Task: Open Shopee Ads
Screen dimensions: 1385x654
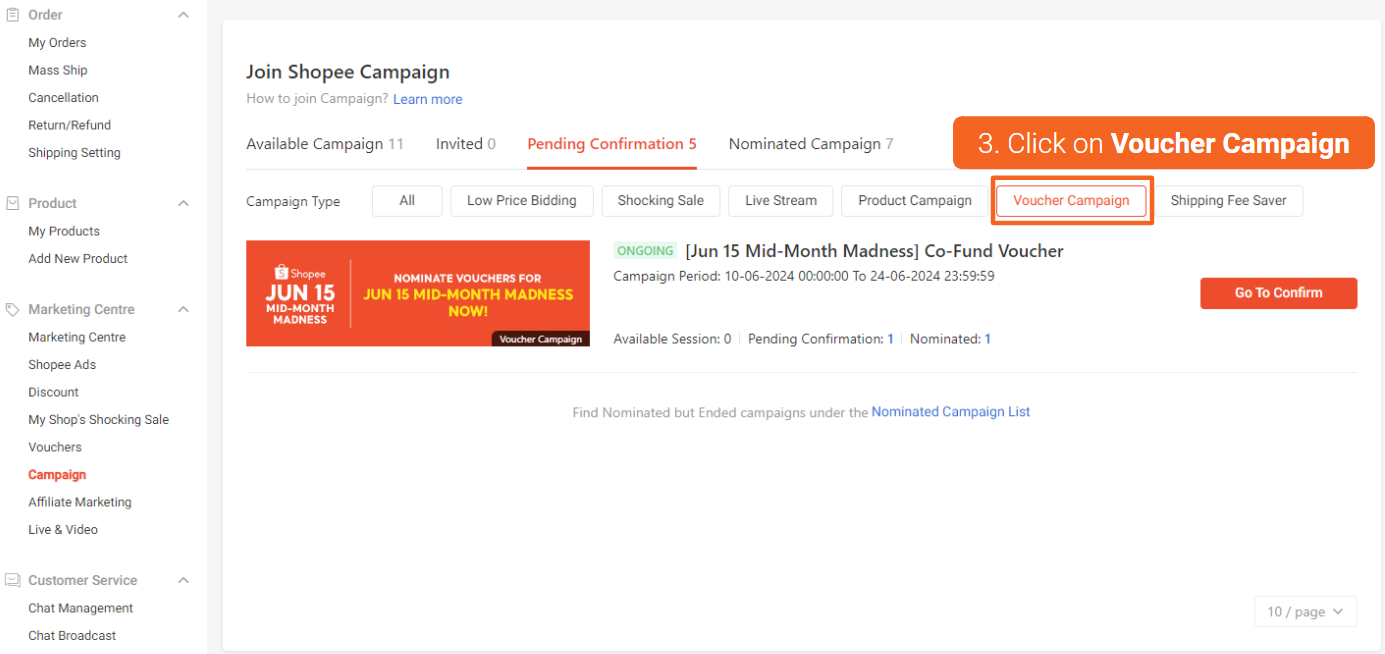Action: pyautogui.click(x=62, y=365)
